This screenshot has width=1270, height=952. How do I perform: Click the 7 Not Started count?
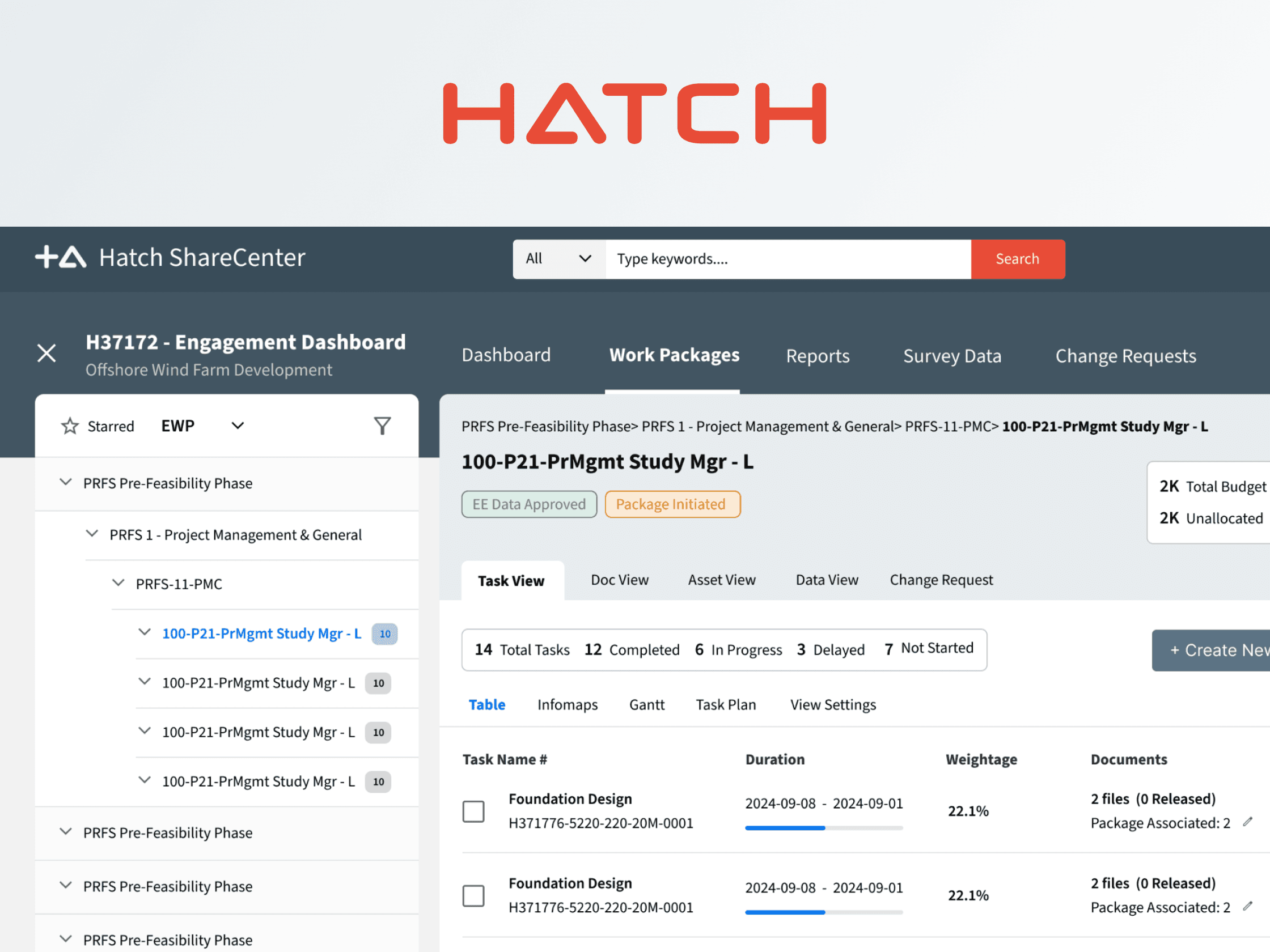coord(929,648)
